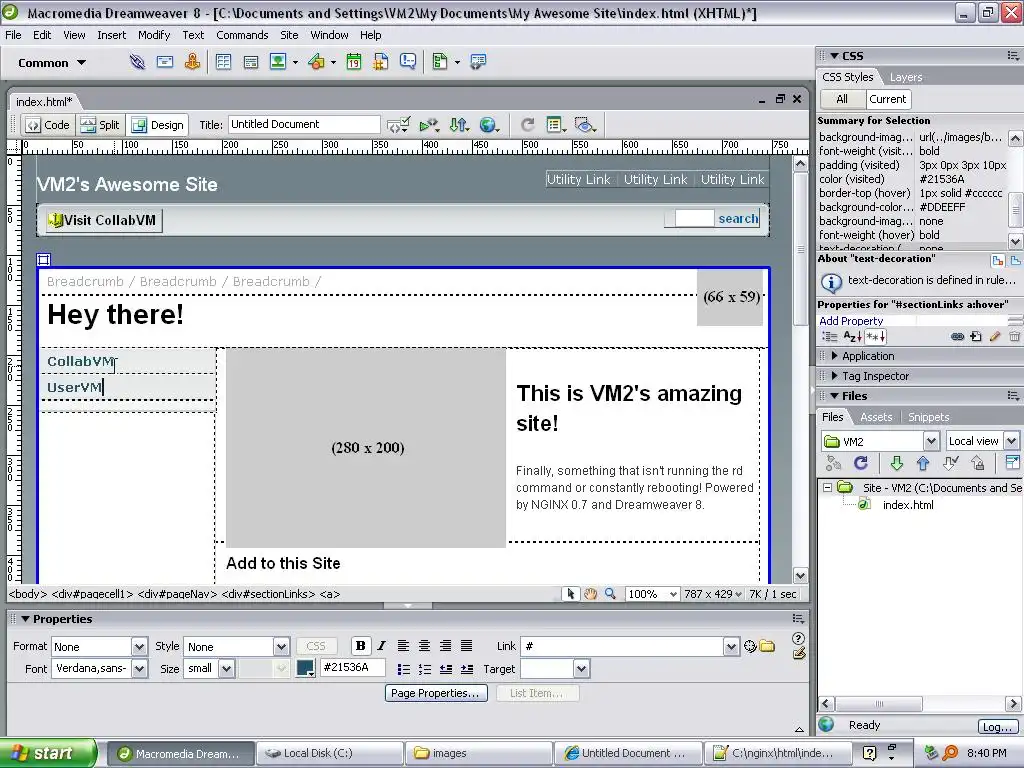The image size is (1024, 768).
Task: Insert Div Tag icon
Action: (x=251, y=62)
